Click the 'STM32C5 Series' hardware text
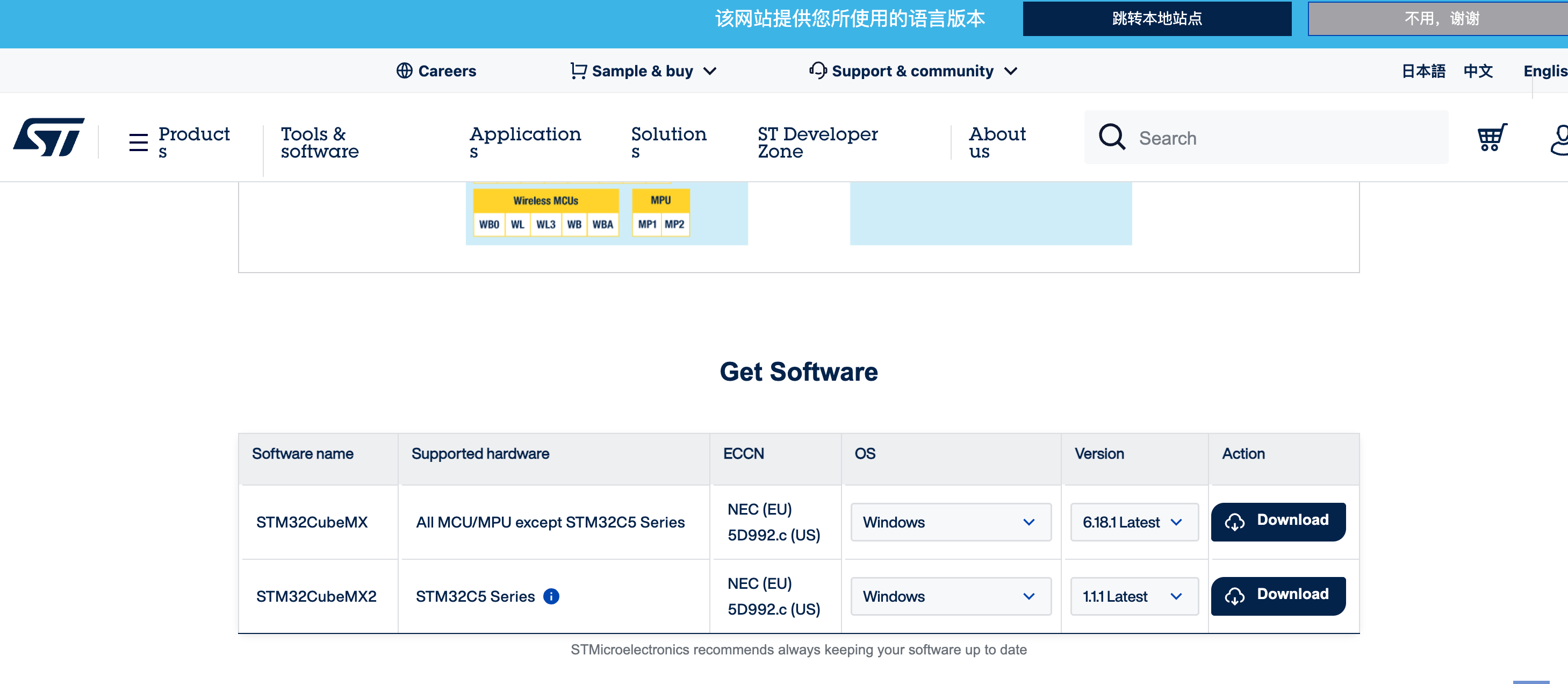The width and height of the screenshot is (1568, 684). tap(475, 596)
